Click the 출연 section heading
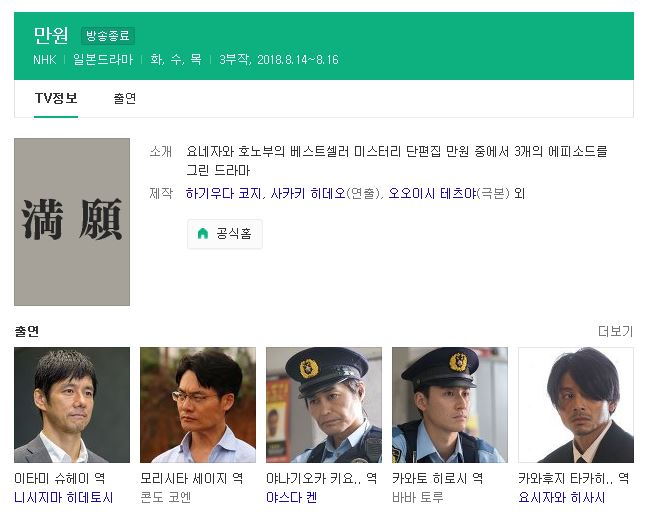Screen dimensions: 663x519 (27, 331)
